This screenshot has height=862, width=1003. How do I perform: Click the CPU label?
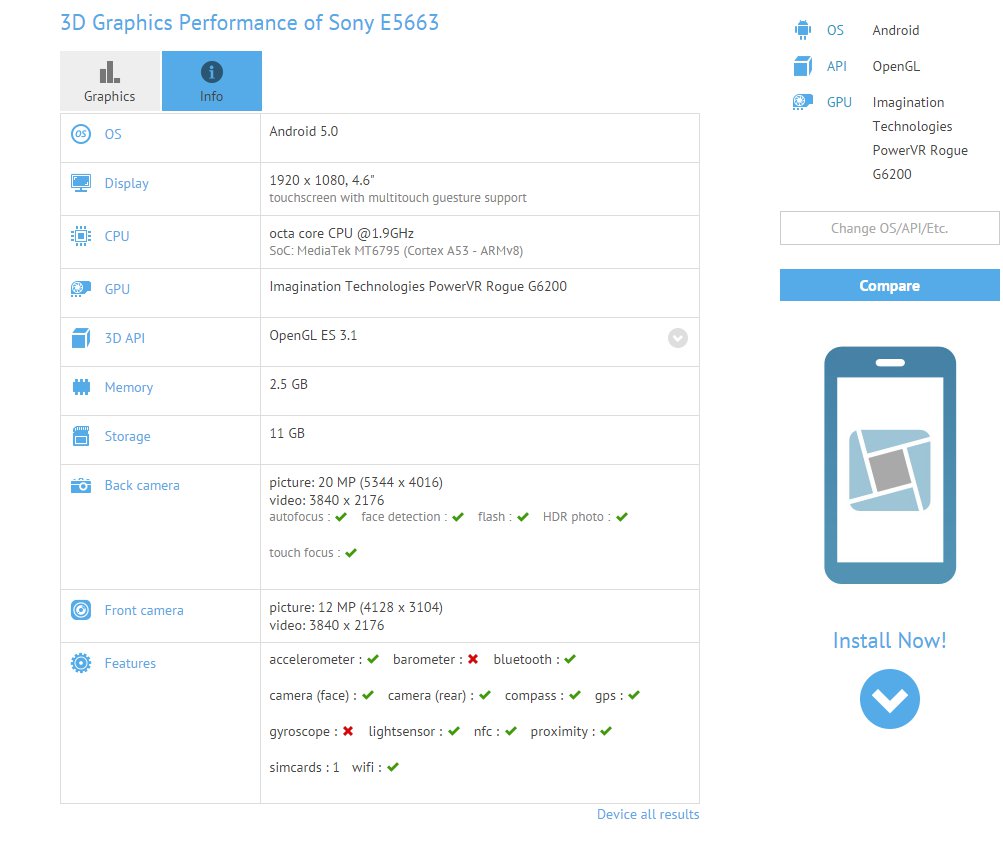[117, 236]
